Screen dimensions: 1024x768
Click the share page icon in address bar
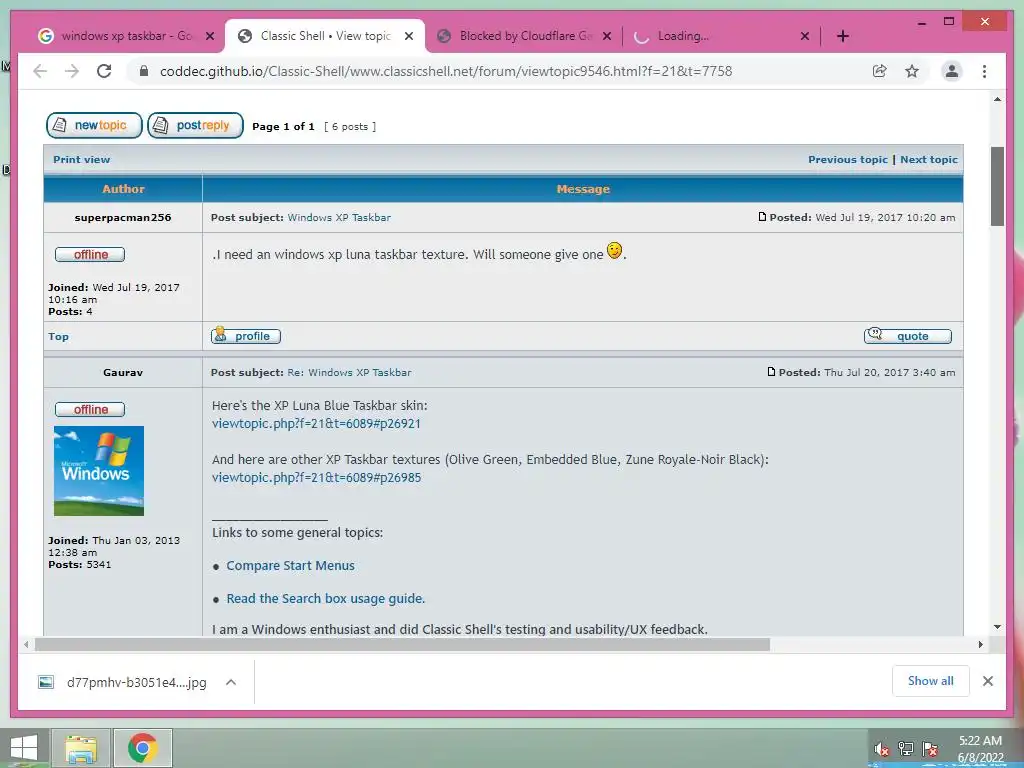(x=880, y=71)
